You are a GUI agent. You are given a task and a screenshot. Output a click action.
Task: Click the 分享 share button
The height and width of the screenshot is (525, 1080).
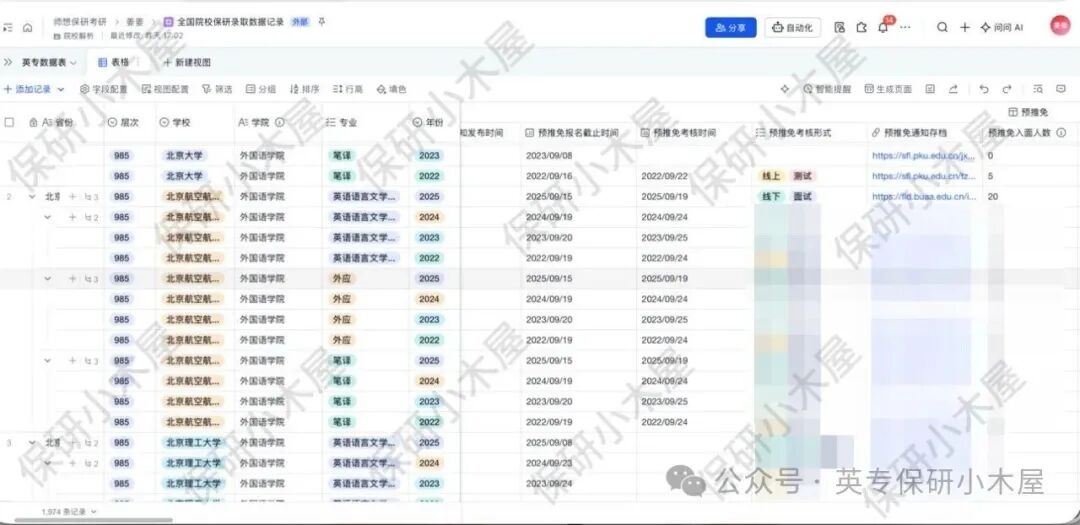point(731,28)
